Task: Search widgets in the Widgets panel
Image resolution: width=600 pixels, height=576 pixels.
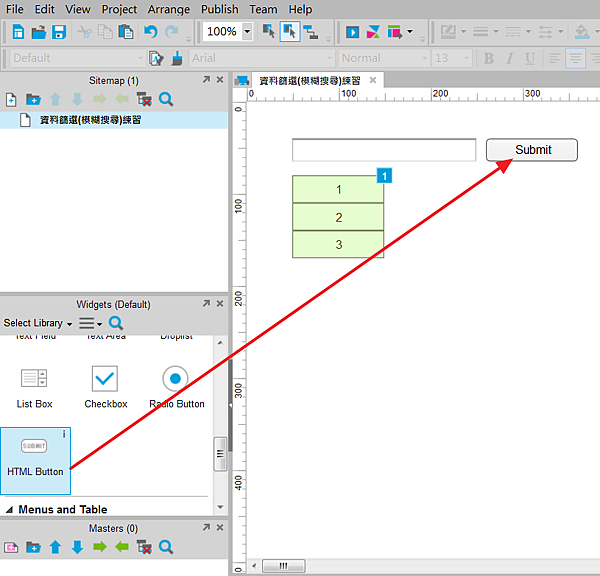Action: [x=116, y=323]
